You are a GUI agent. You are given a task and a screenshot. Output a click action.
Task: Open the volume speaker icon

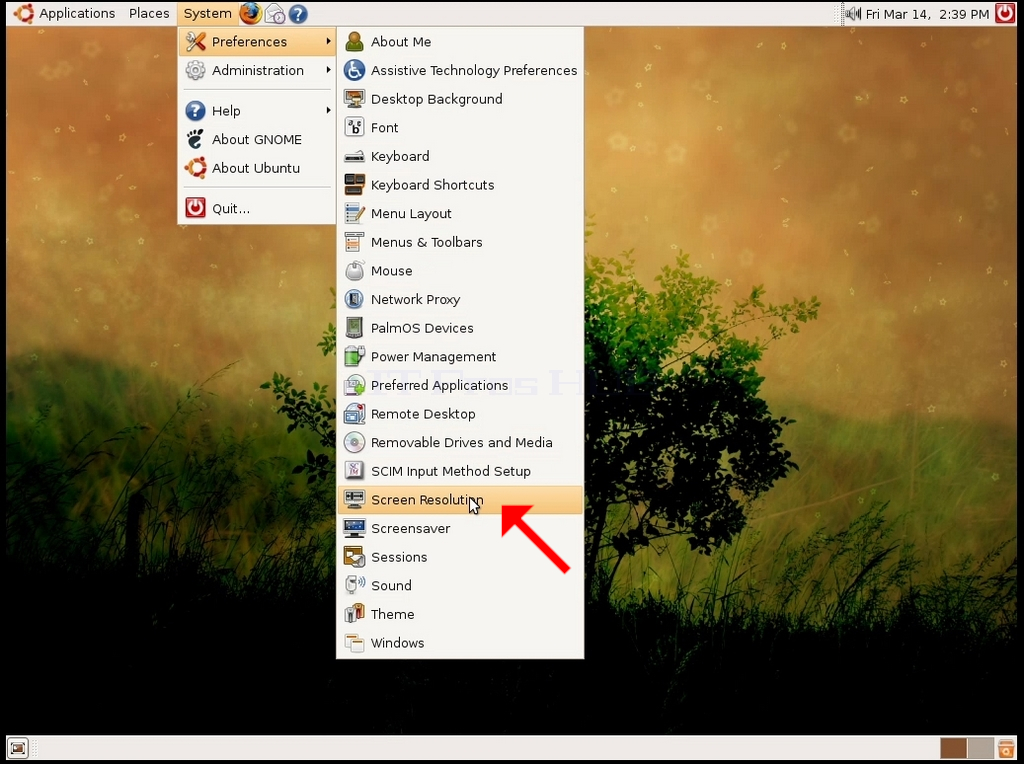point(853,14)
